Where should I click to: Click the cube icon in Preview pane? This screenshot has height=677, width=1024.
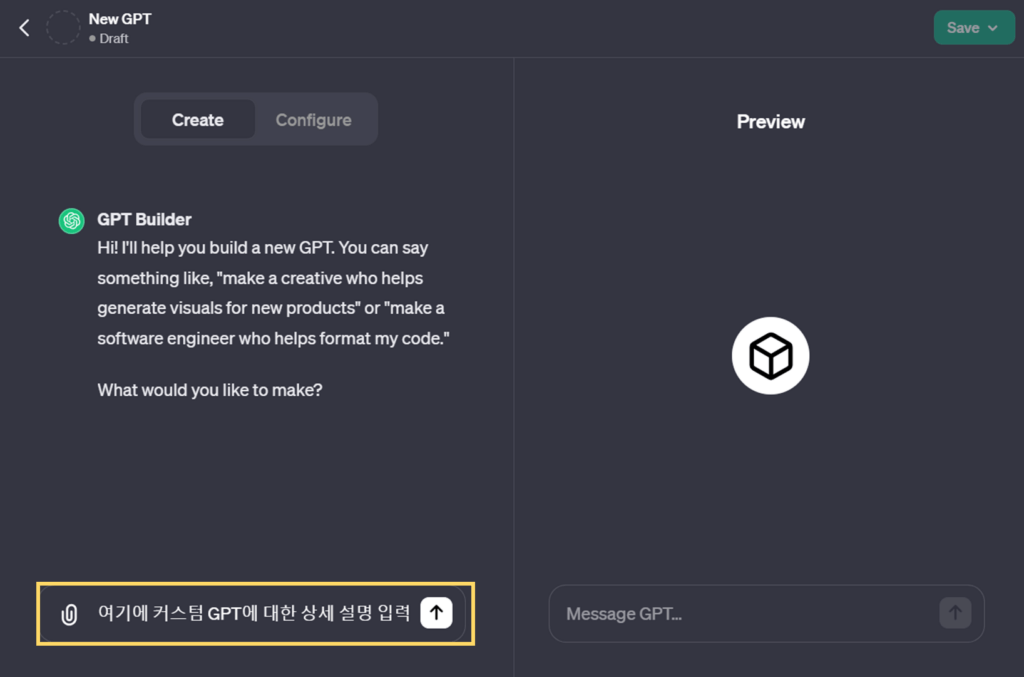click(x=771, y=356)
